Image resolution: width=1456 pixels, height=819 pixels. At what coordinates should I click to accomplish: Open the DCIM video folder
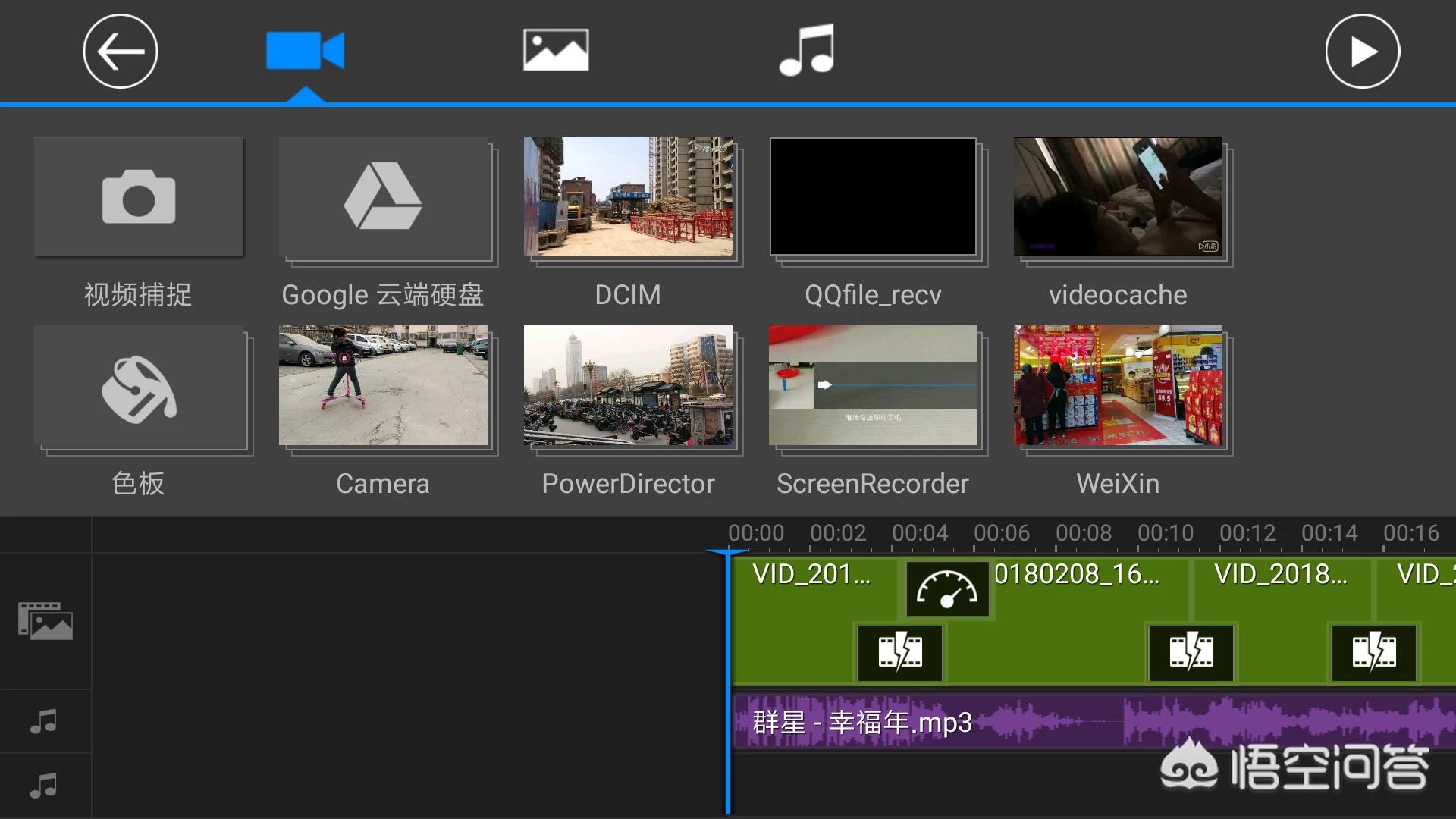pos(629,197)
